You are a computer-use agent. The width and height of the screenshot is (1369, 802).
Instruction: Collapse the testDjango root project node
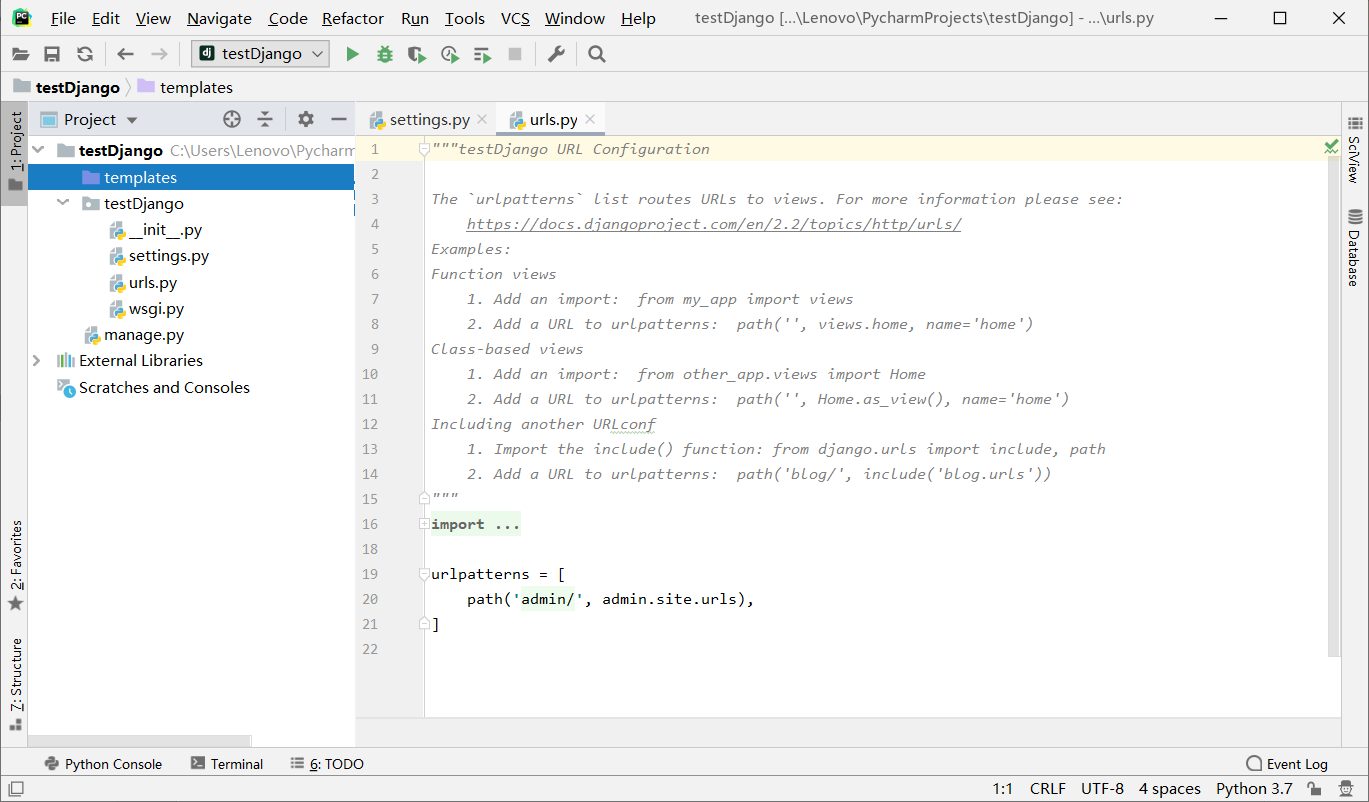38,150
